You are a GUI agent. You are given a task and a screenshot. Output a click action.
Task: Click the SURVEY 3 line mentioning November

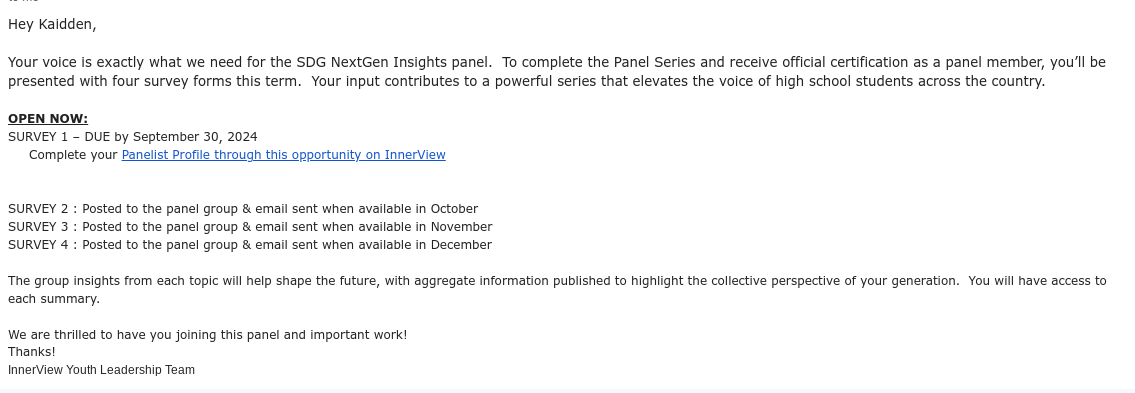tap(250, 227)
